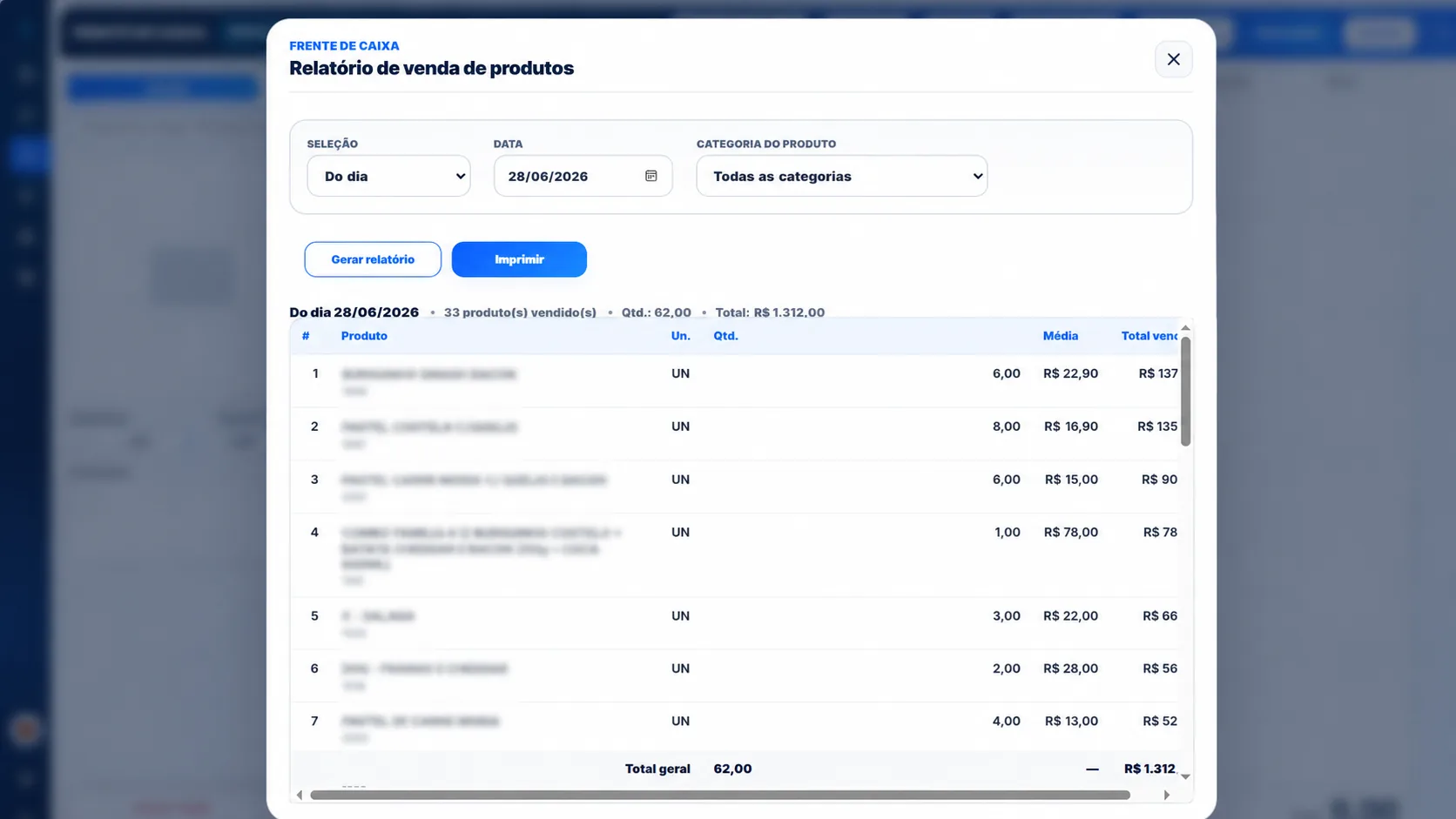Click the date field 28/06/2026

[583, 176]
